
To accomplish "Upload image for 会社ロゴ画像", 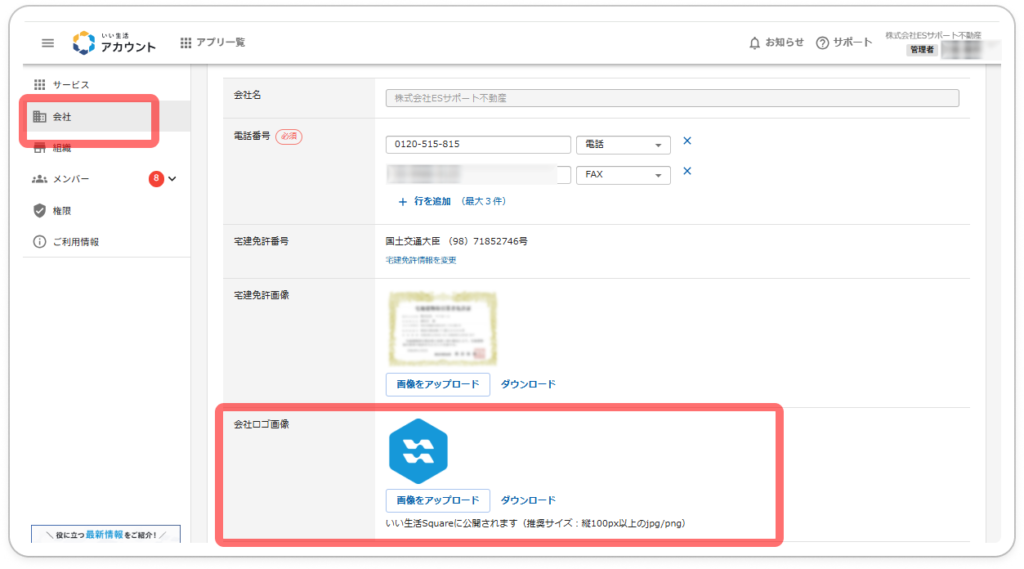I will tap(437, 500).
